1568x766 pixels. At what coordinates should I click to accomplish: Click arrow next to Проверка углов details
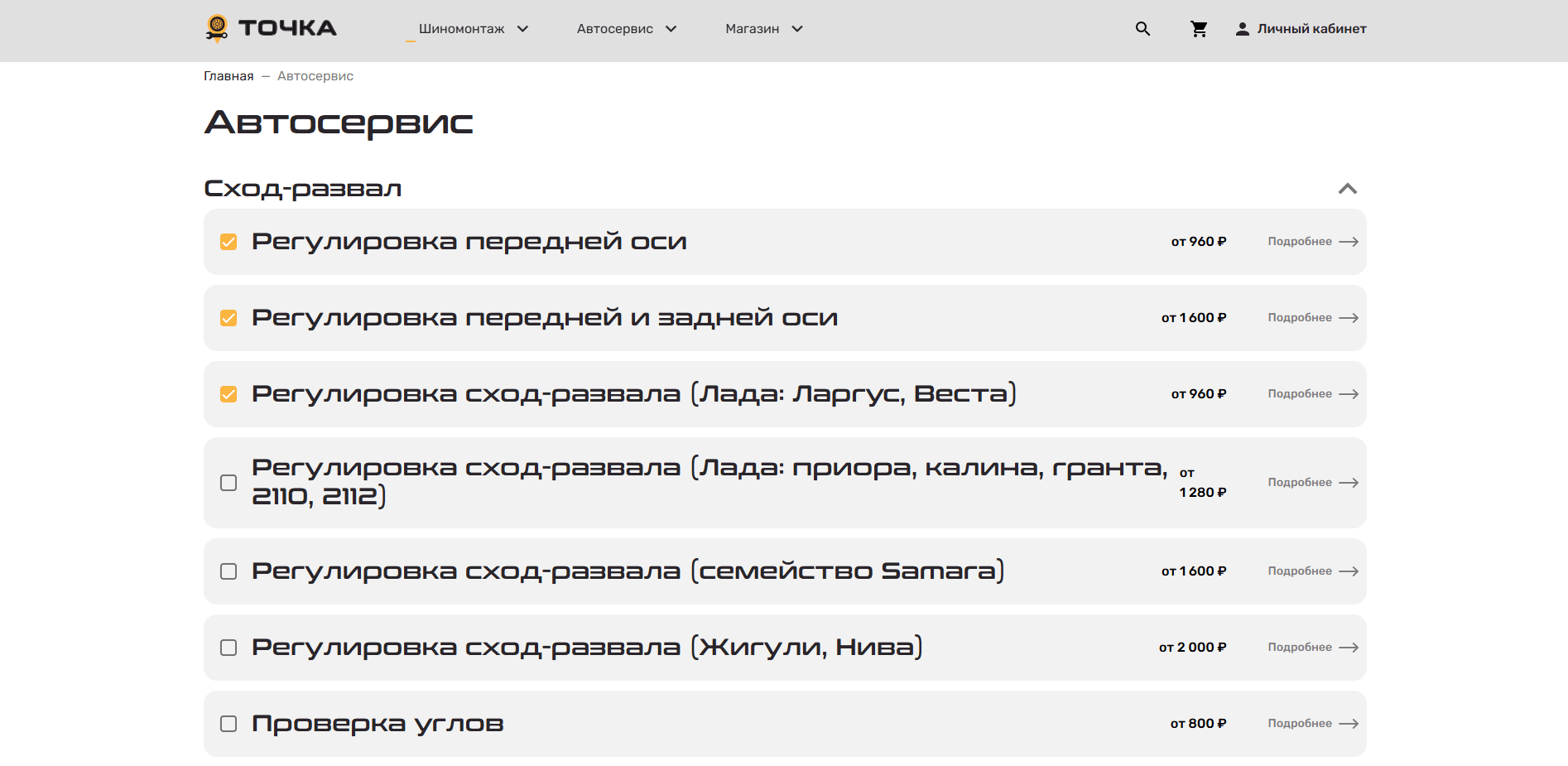click(x=1349, y=724)
